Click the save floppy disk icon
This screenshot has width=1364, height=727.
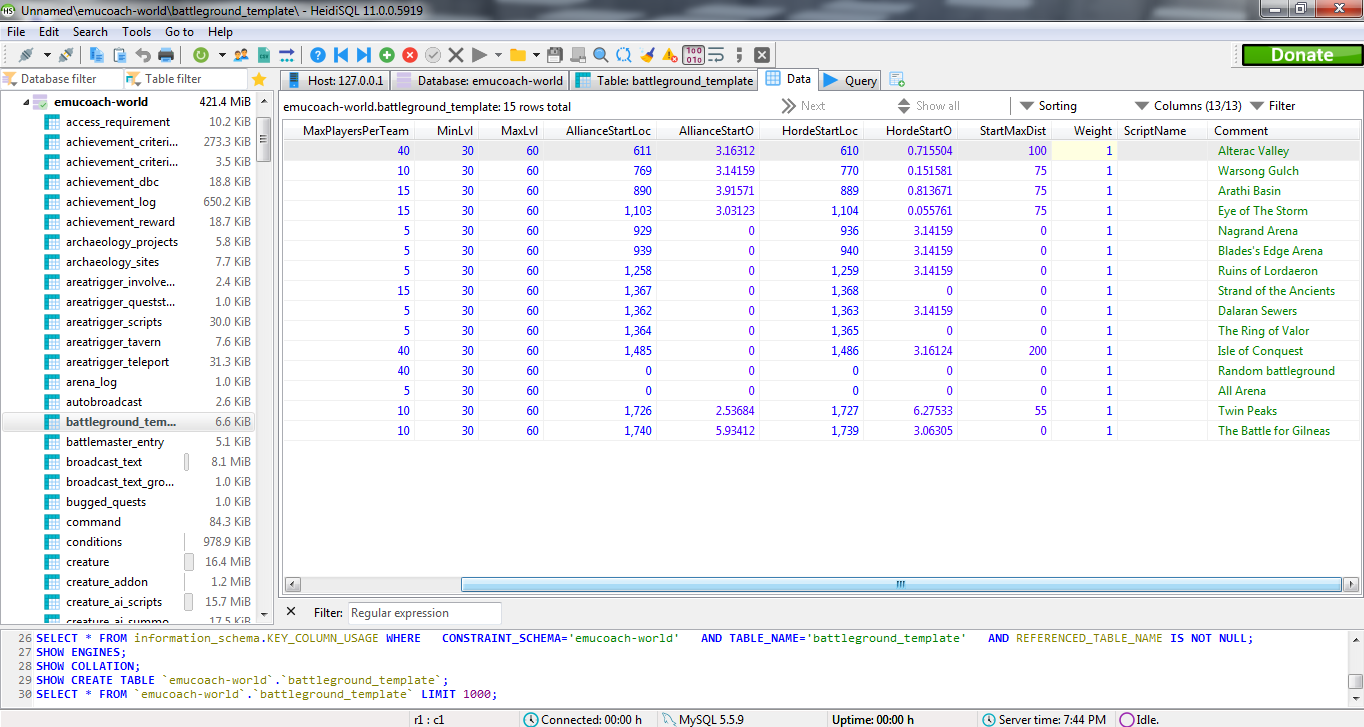click(555, 55)
